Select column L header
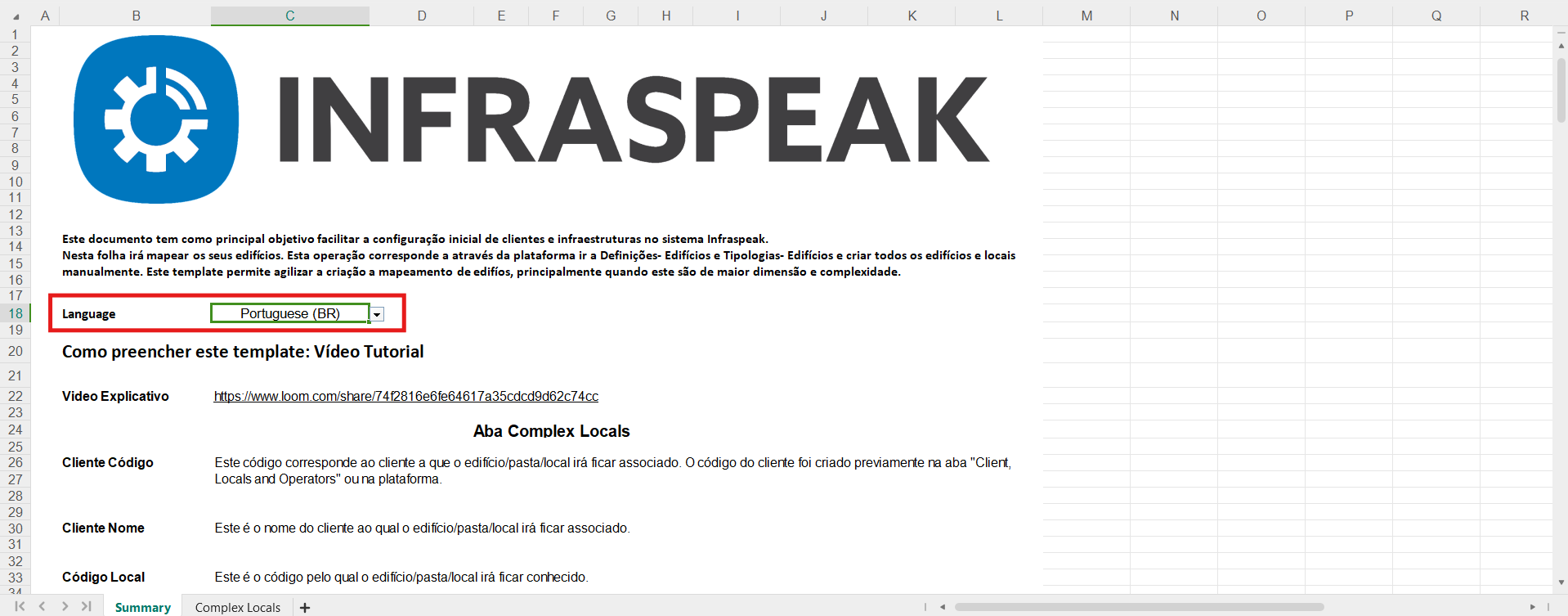The height and width of the screenshot is (616, 1568). point(999,16)
